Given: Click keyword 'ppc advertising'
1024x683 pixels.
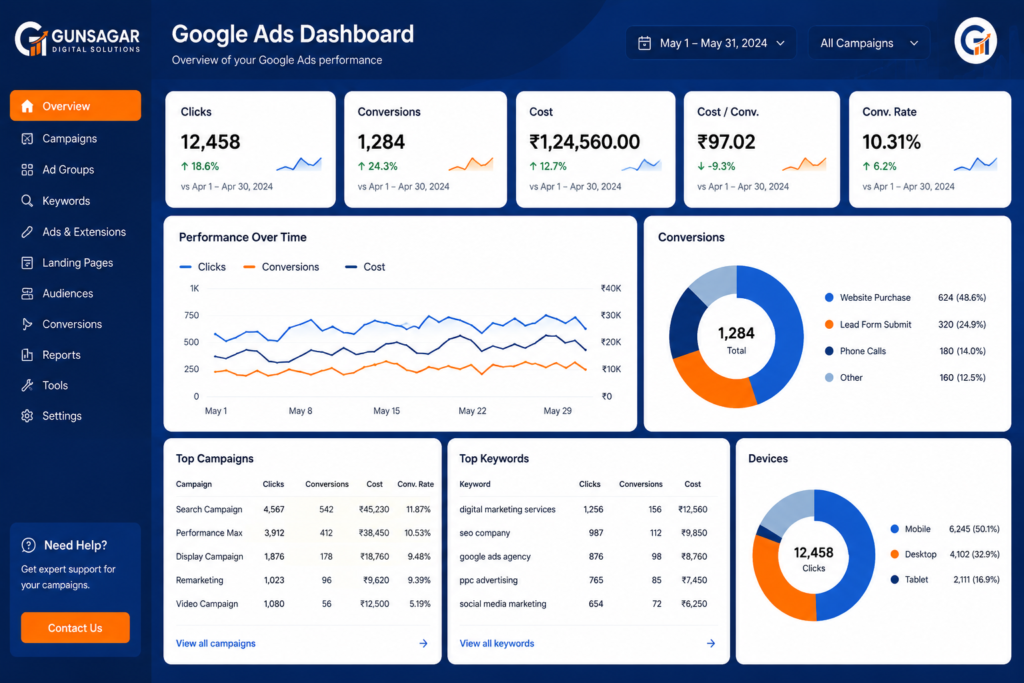Looking at the screenshot, I should (x=488, y=580).
